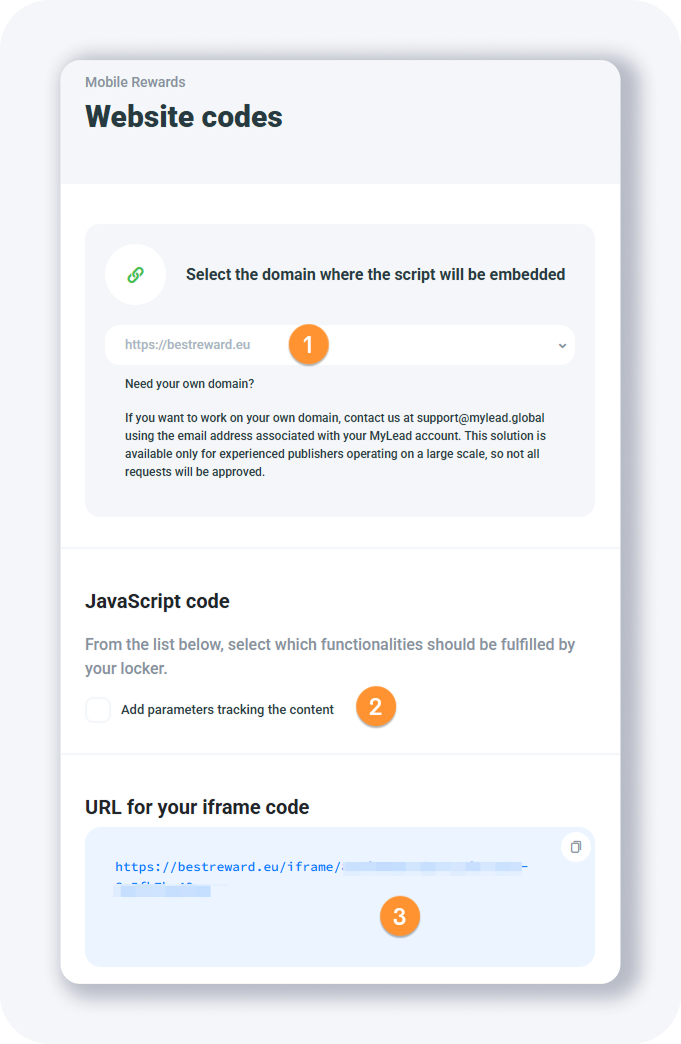Copy the iframe URL with the copy icon

tap(576, 847)
